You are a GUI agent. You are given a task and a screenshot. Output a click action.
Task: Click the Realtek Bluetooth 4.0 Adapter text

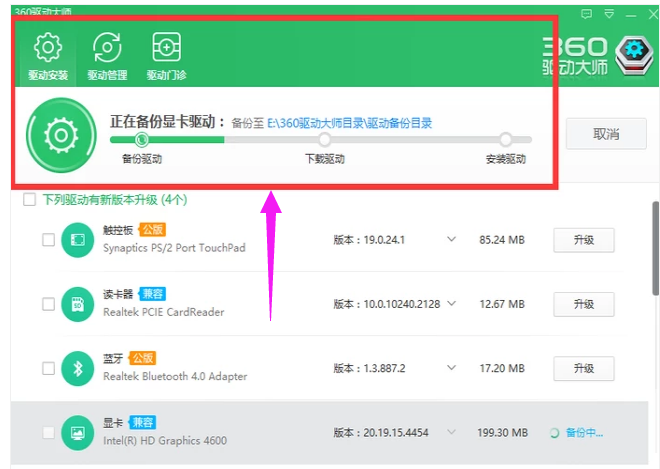click(175, 376)
